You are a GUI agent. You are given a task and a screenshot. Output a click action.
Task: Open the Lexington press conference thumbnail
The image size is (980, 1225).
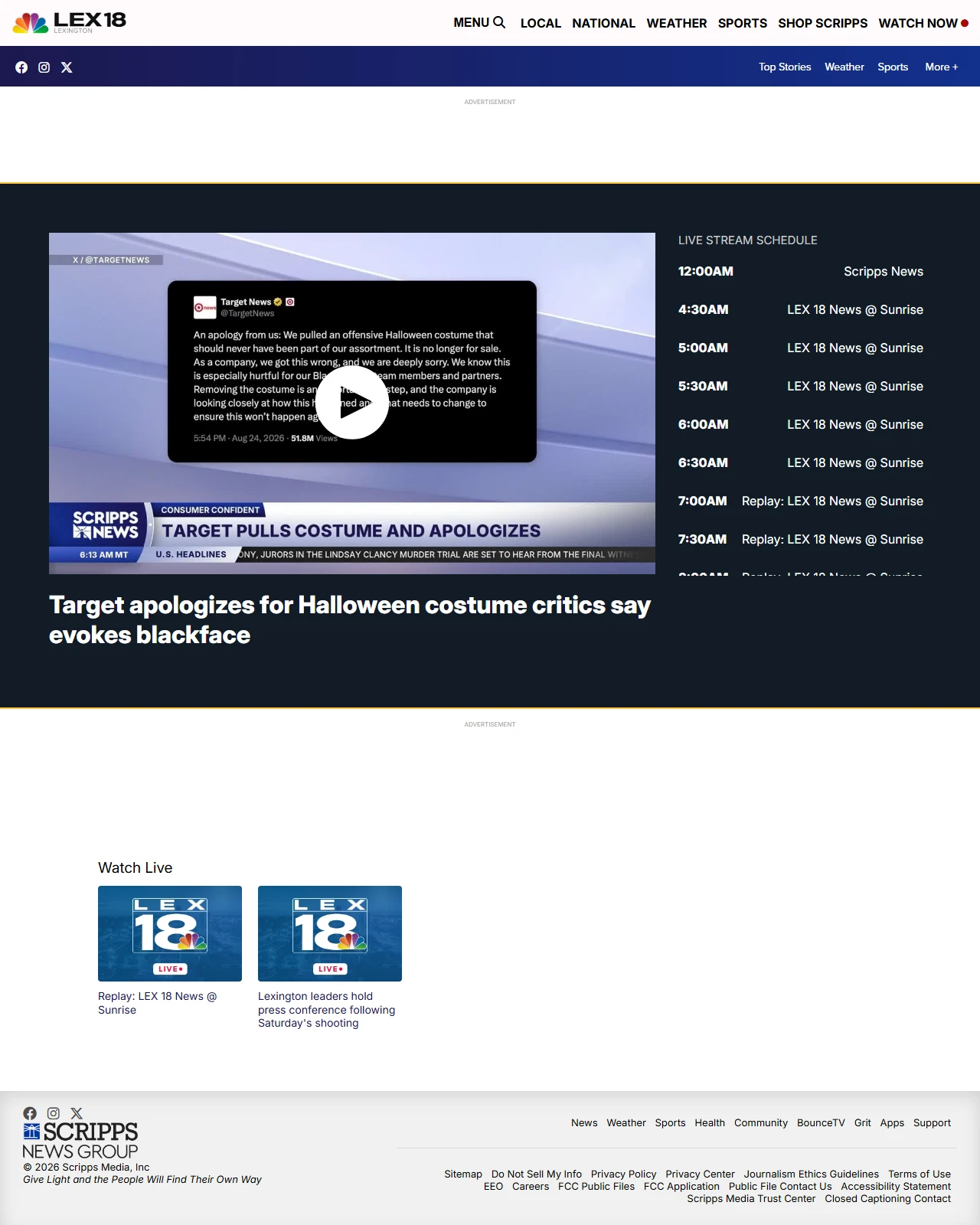coord(330,933)
